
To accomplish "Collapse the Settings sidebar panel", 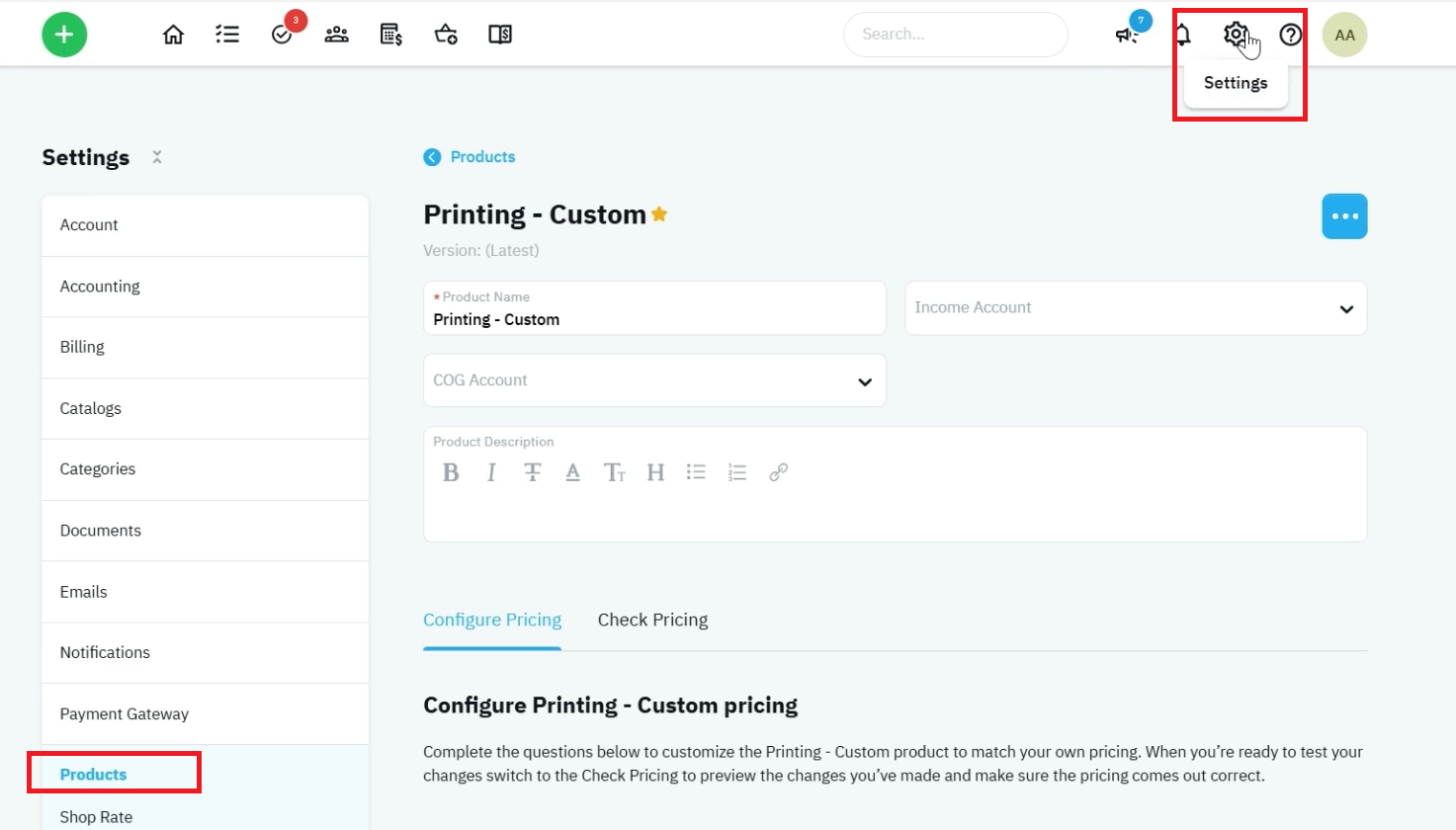I will pyautogui.click(x=156, y=157).
